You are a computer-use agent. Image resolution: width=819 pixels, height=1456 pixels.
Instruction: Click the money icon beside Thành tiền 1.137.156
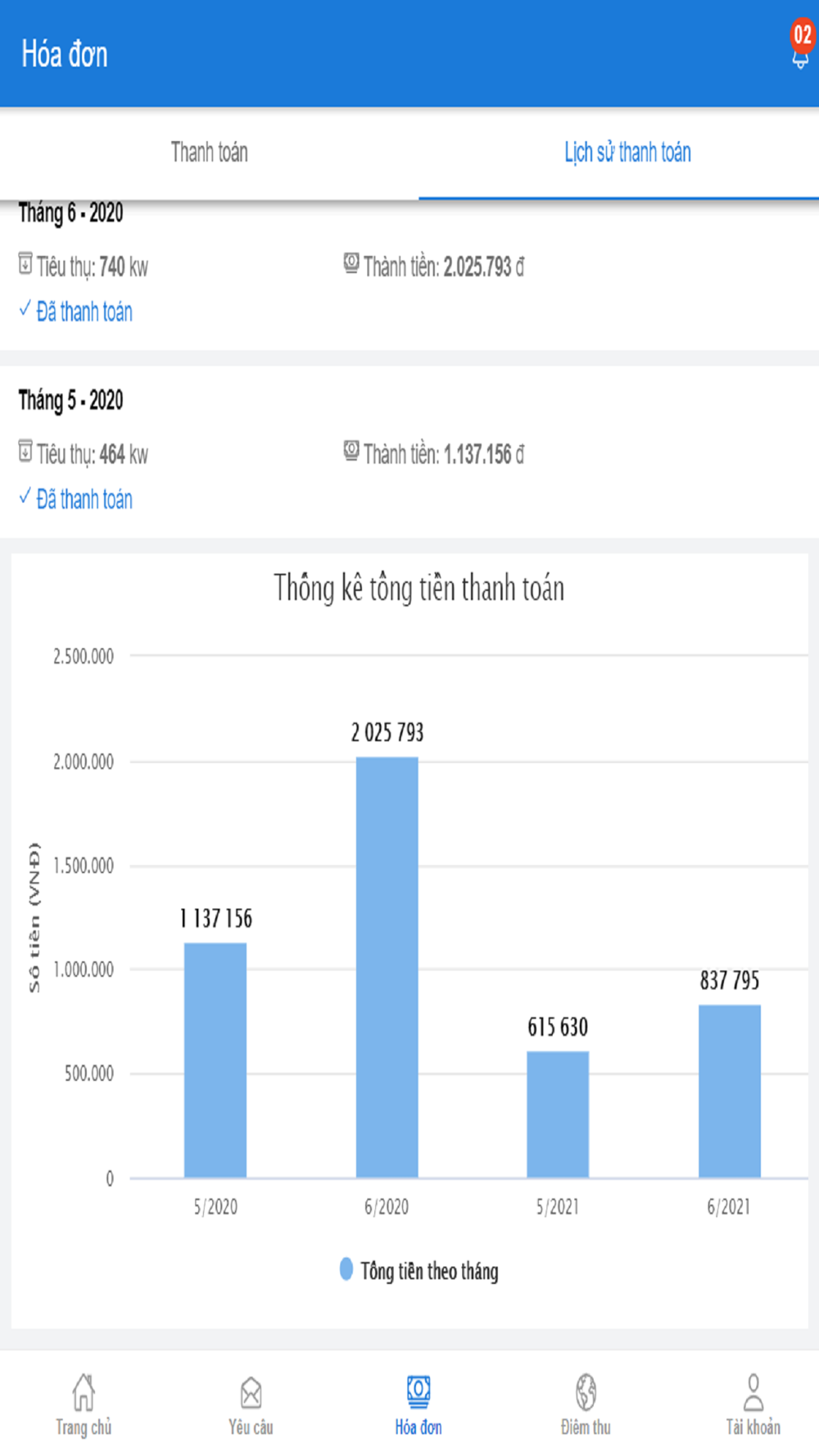tap(351, 450)
